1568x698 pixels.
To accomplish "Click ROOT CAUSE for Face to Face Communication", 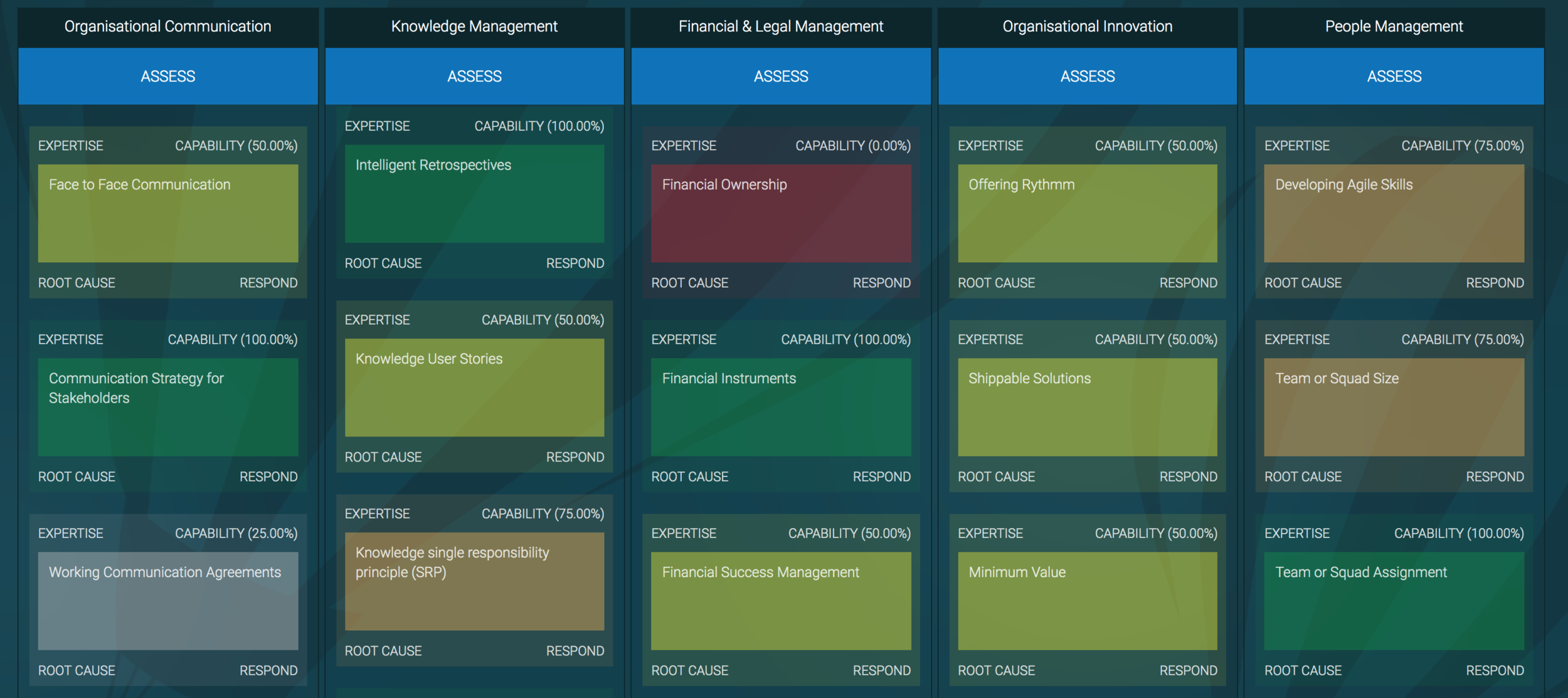I will pos(77,283).
